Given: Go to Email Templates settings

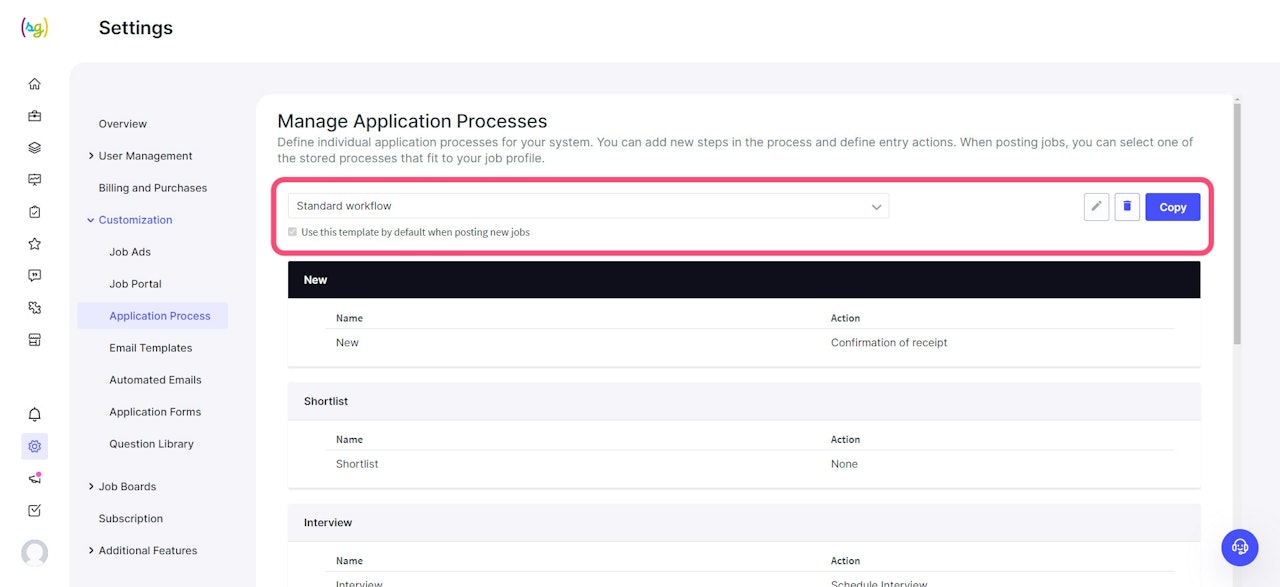Looking at the screenshot, I should [151, 348].
